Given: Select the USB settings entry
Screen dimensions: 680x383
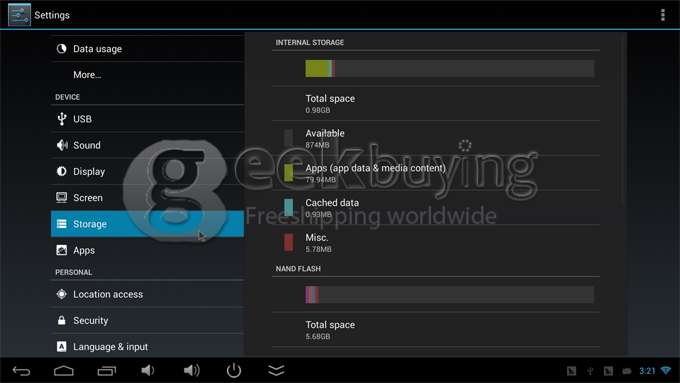Looking at the screenshot, I should coord(147,119).
